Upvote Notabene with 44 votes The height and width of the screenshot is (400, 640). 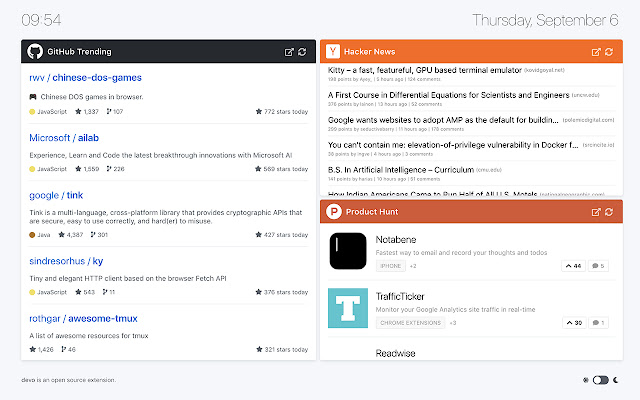pyautogui.click(x=573, y=266)
